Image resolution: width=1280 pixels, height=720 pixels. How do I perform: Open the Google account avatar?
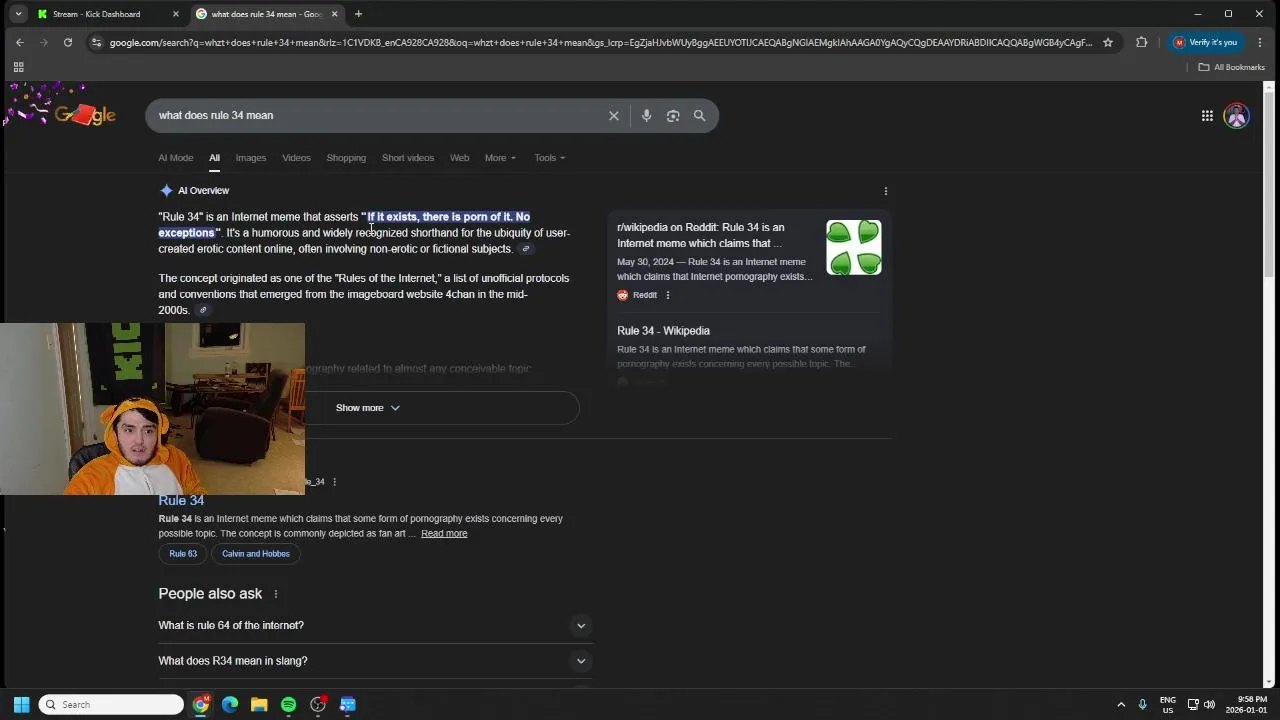(x=1237, y=116)
